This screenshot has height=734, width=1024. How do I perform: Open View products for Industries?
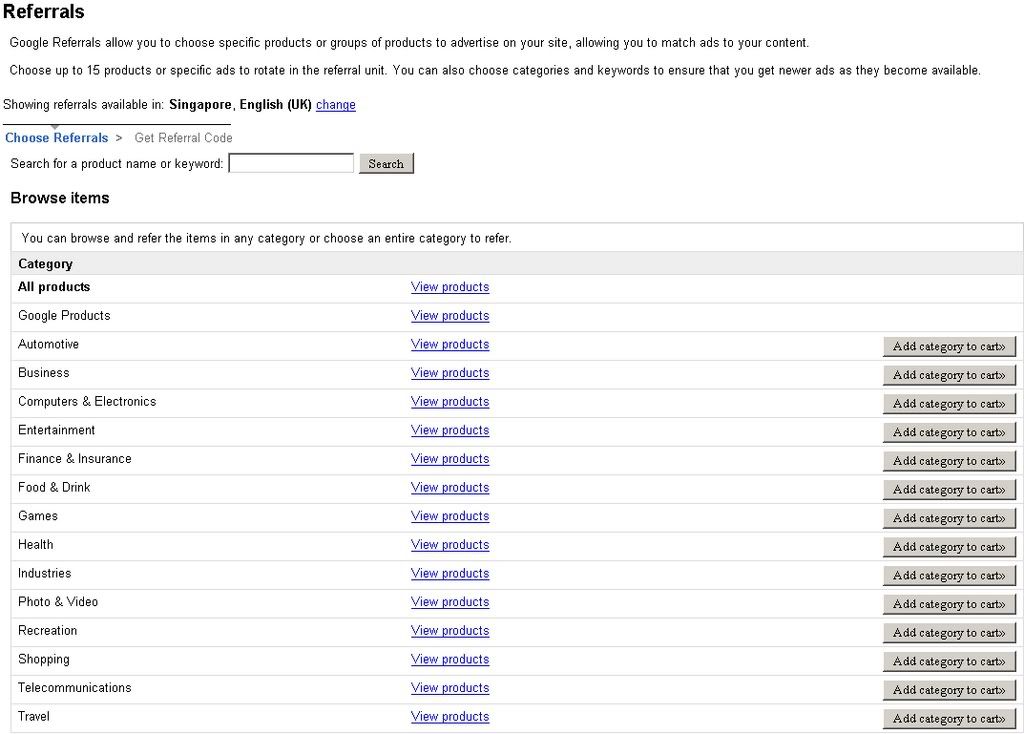[x=450, y=573]
